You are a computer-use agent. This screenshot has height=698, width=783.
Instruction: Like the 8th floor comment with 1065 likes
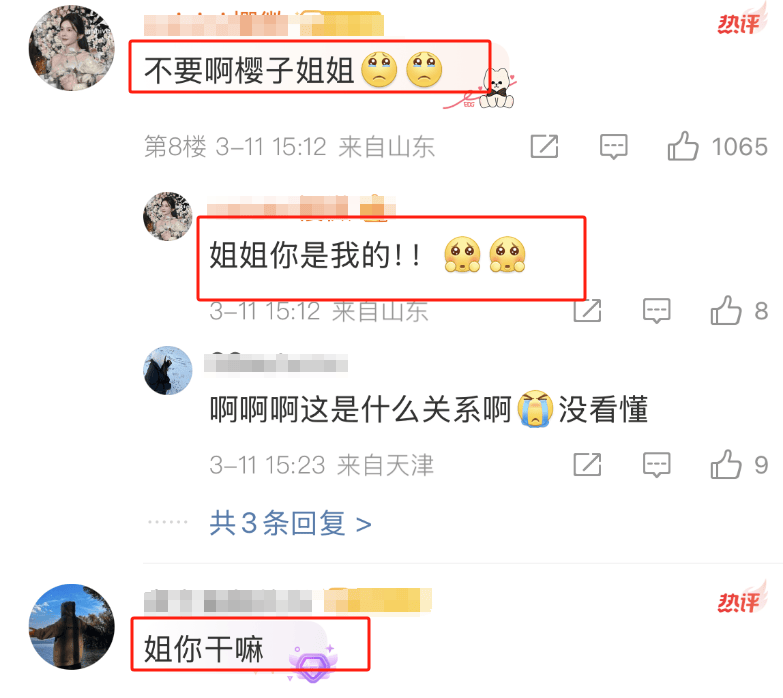click(x=683, y=146)
